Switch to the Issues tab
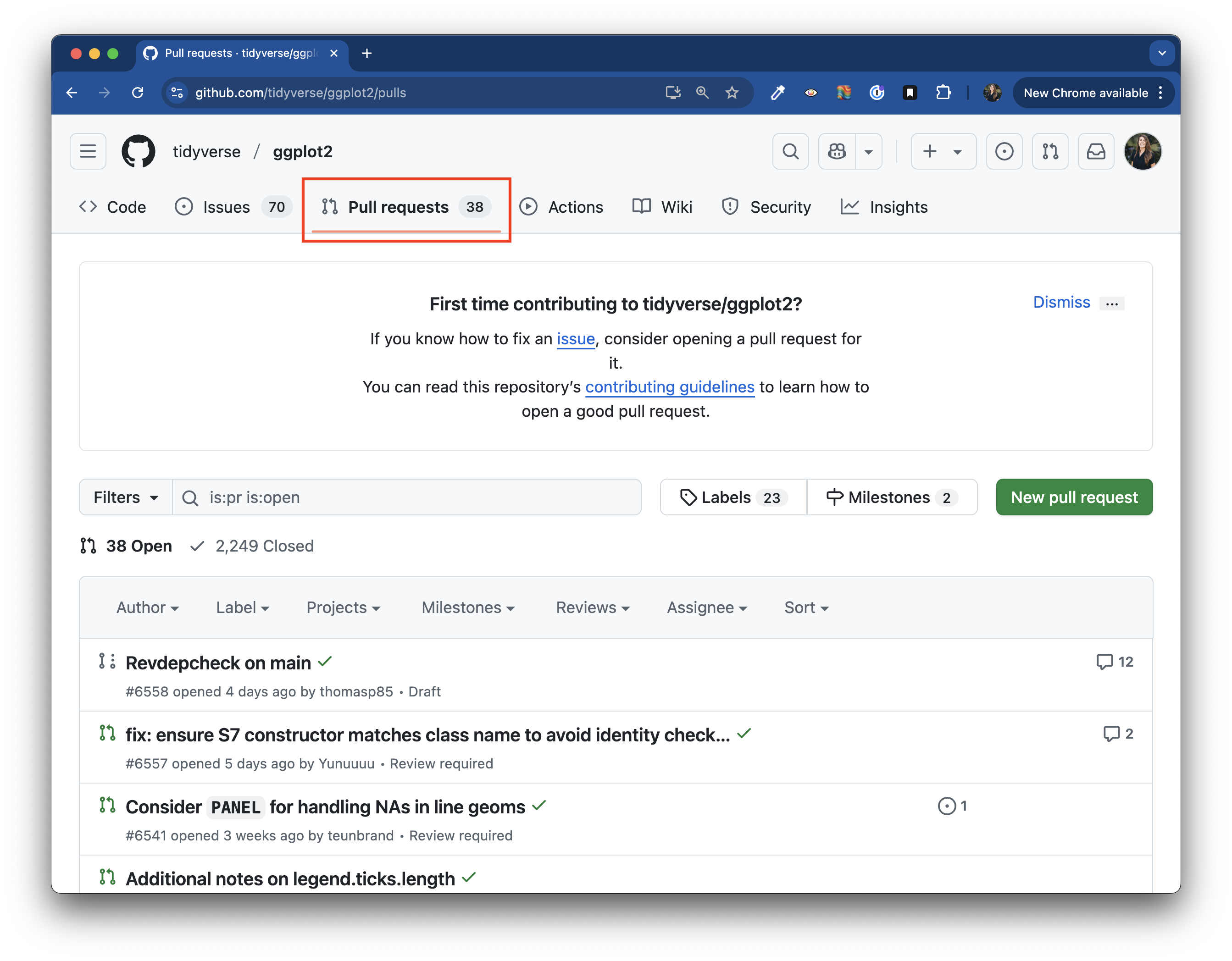 point(226,207)
